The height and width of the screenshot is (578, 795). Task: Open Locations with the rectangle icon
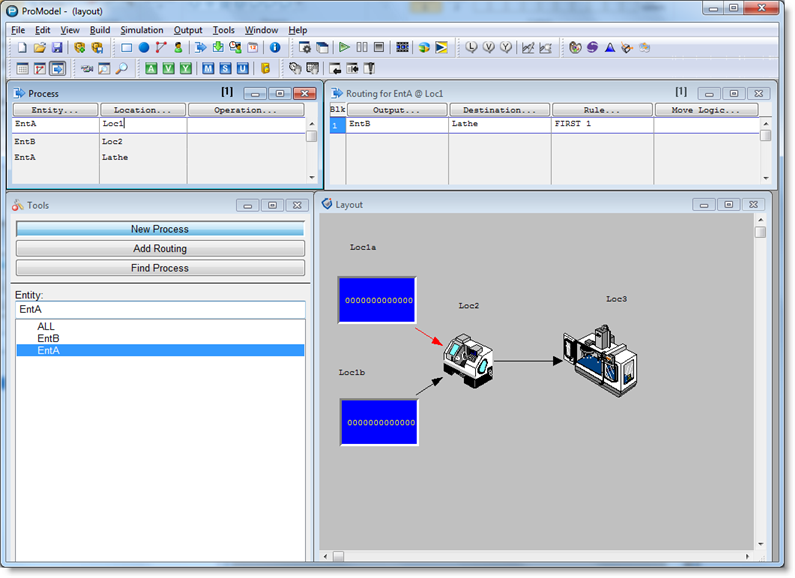[127, 48]
